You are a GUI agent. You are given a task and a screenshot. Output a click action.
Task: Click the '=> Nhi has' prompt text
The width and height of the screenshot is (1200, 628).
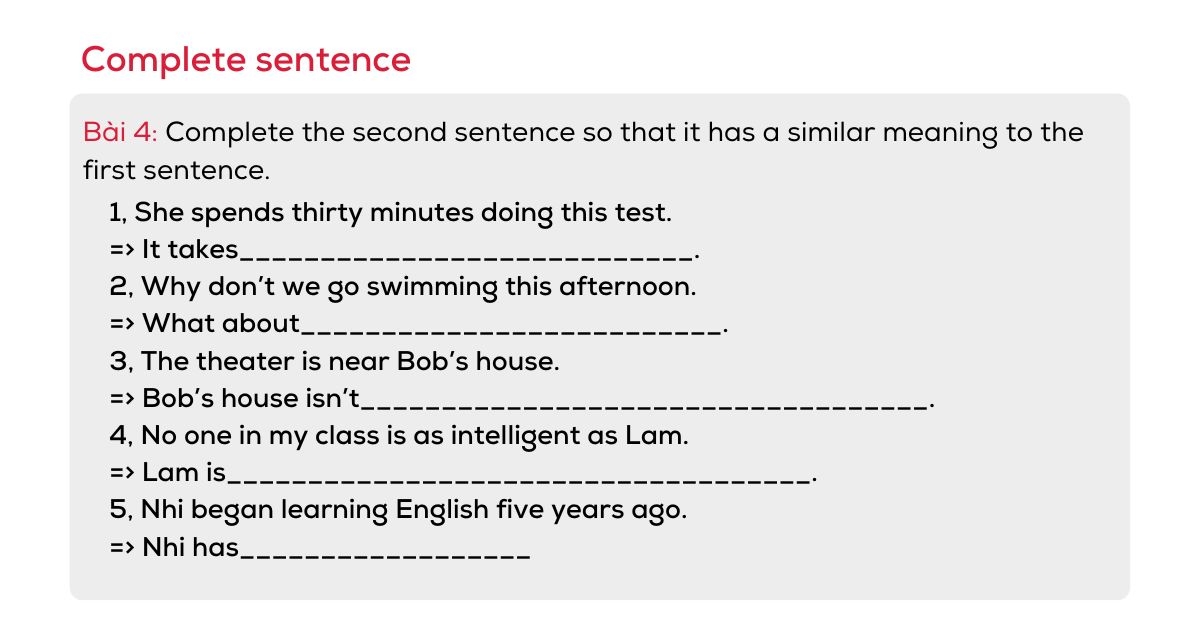pyautogui.click(x=174, y=548)
